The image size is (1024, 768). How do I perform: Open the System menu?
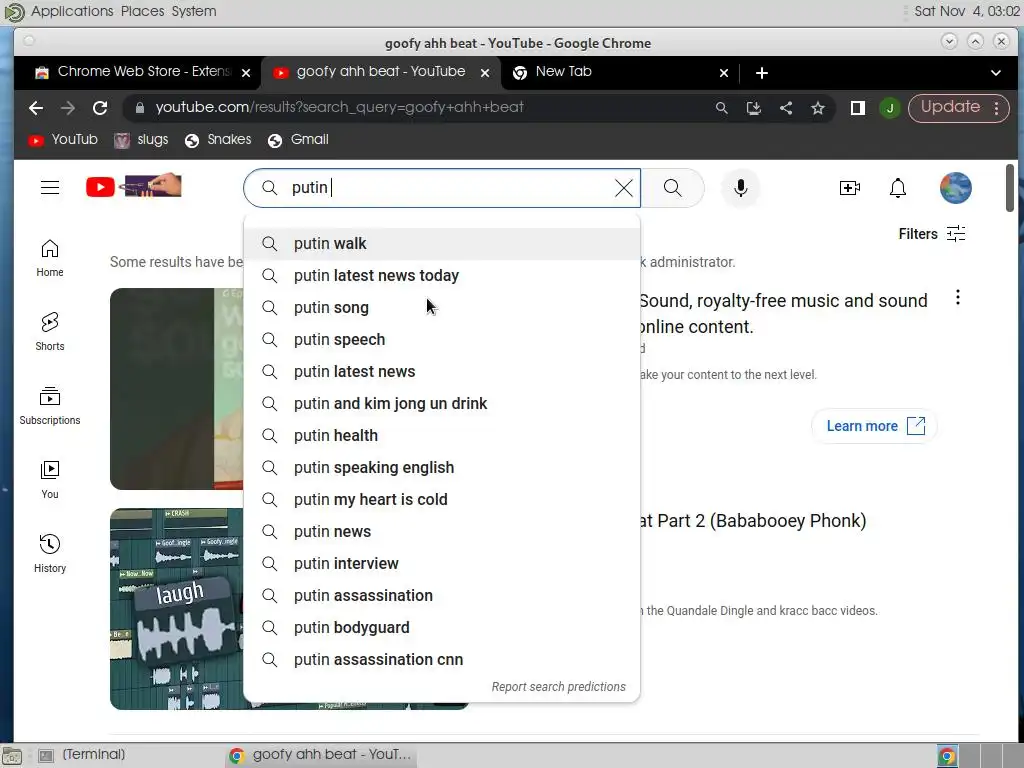[x=193, y=11]
